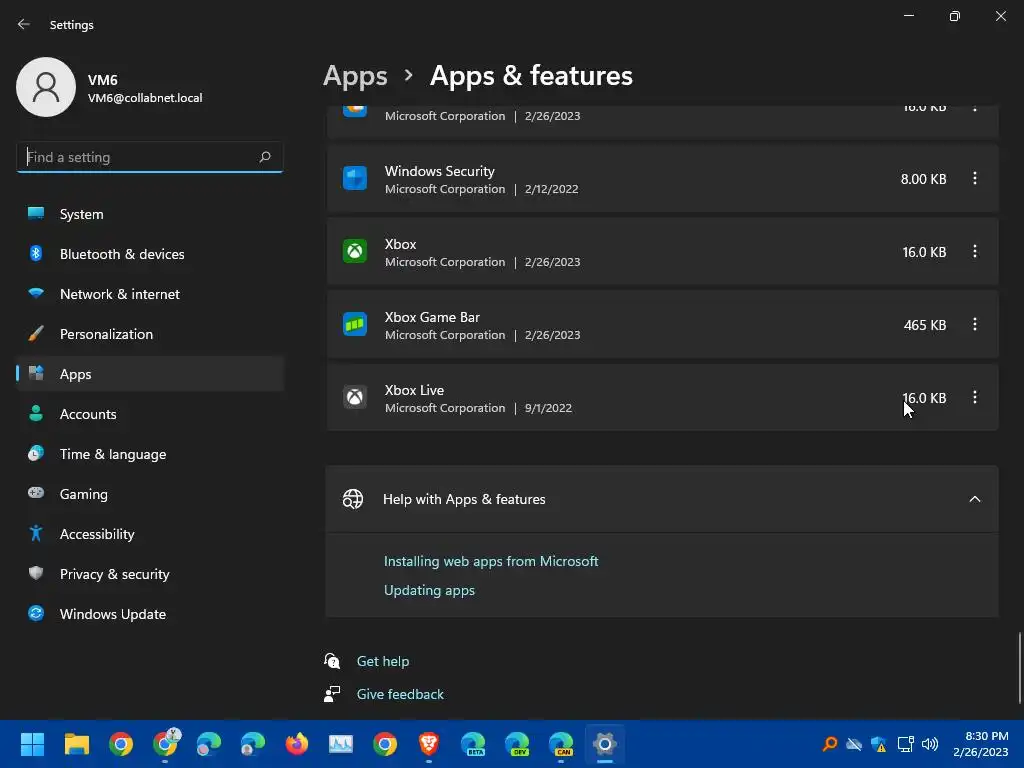
Task: Click the Xbox Live date 9/1/2022
Action: pyautogui.click(x=548, y=408)
